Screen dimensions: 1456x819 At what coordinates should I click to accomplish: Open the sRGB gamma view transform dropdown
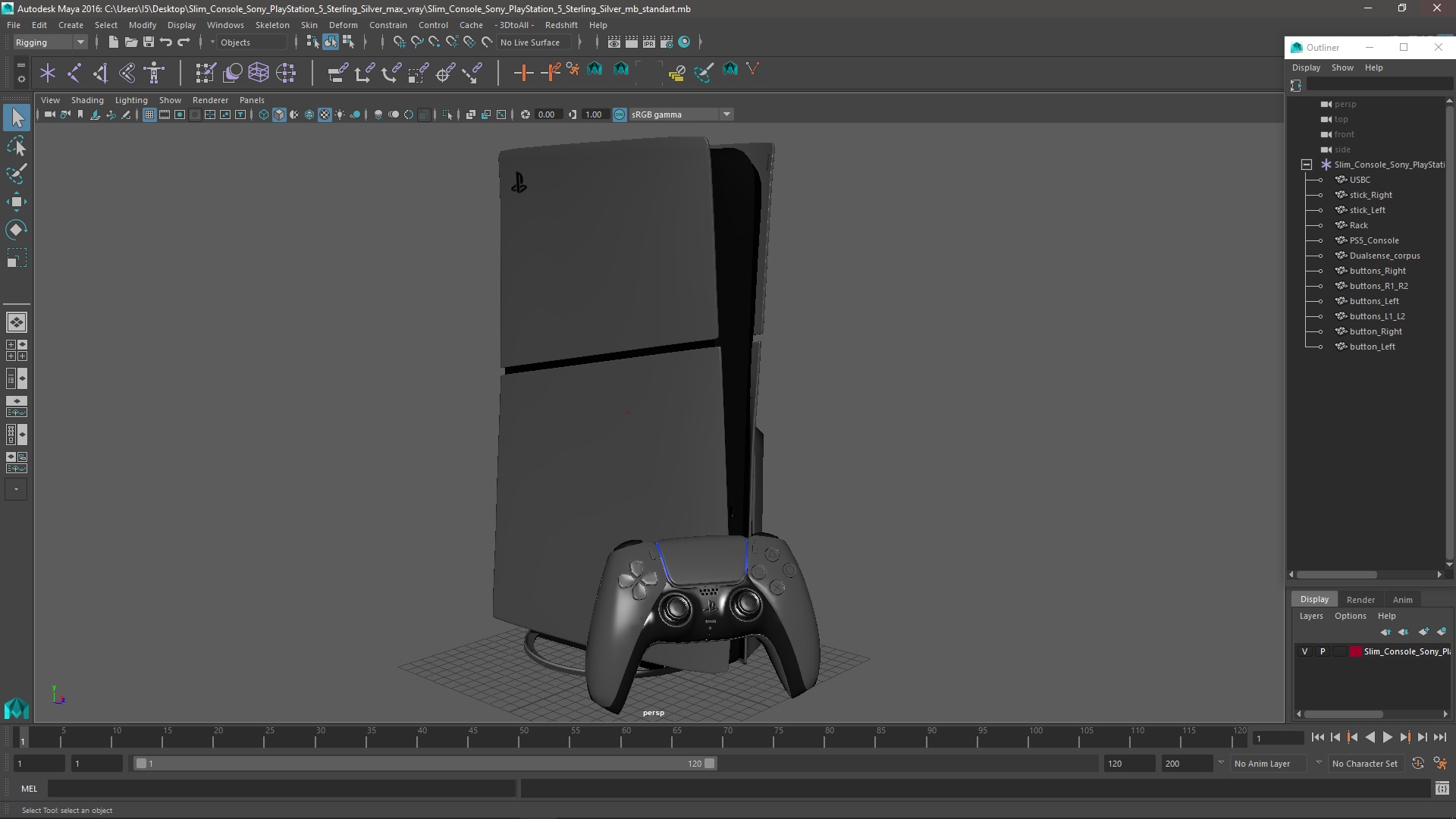point(680,115)
